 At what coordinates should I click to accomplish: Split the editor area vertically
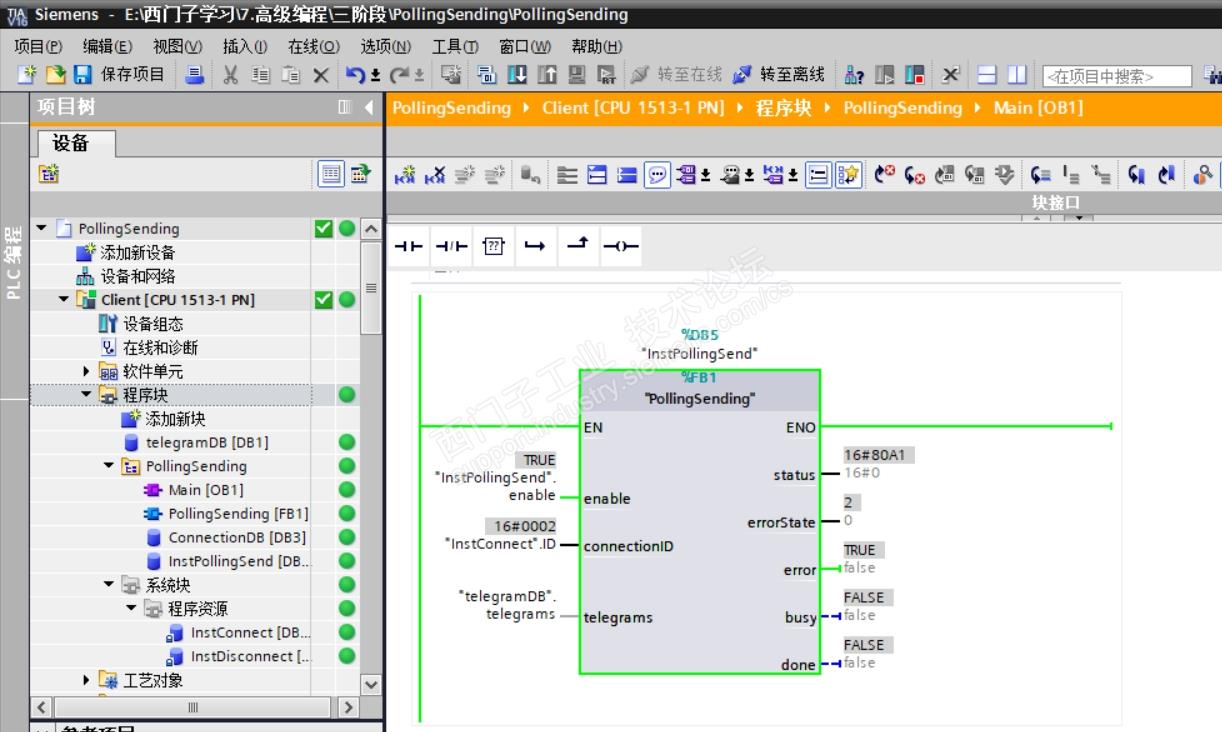coord(1017,74)
